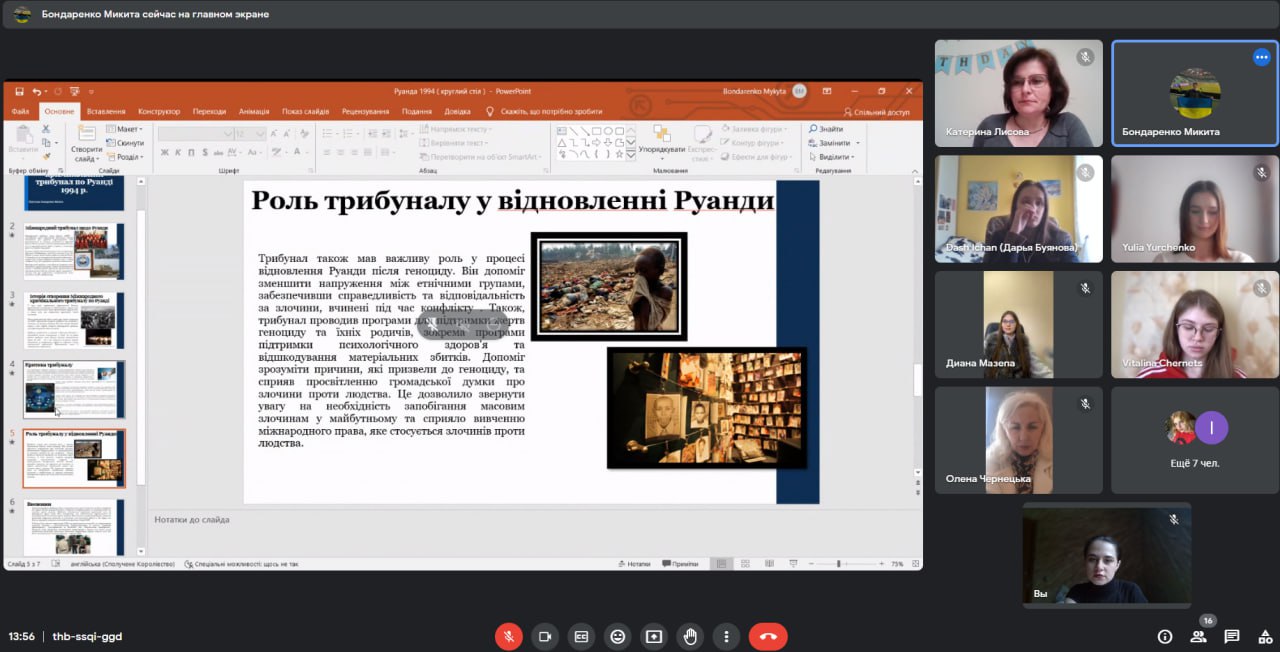Open the Переходи ribbon tab

tap(210, 112)
